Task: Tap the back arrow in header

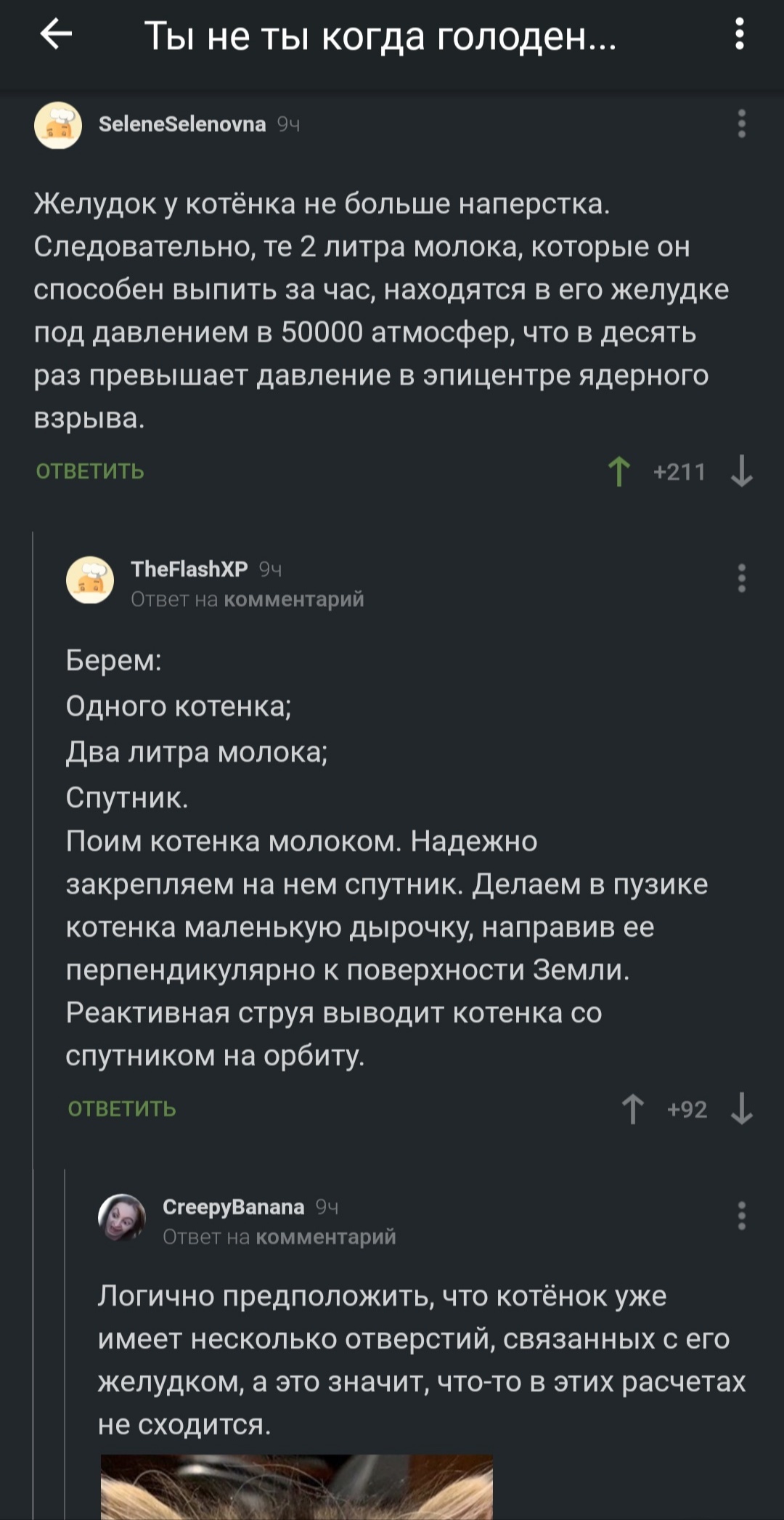Action: pos(56,34)
